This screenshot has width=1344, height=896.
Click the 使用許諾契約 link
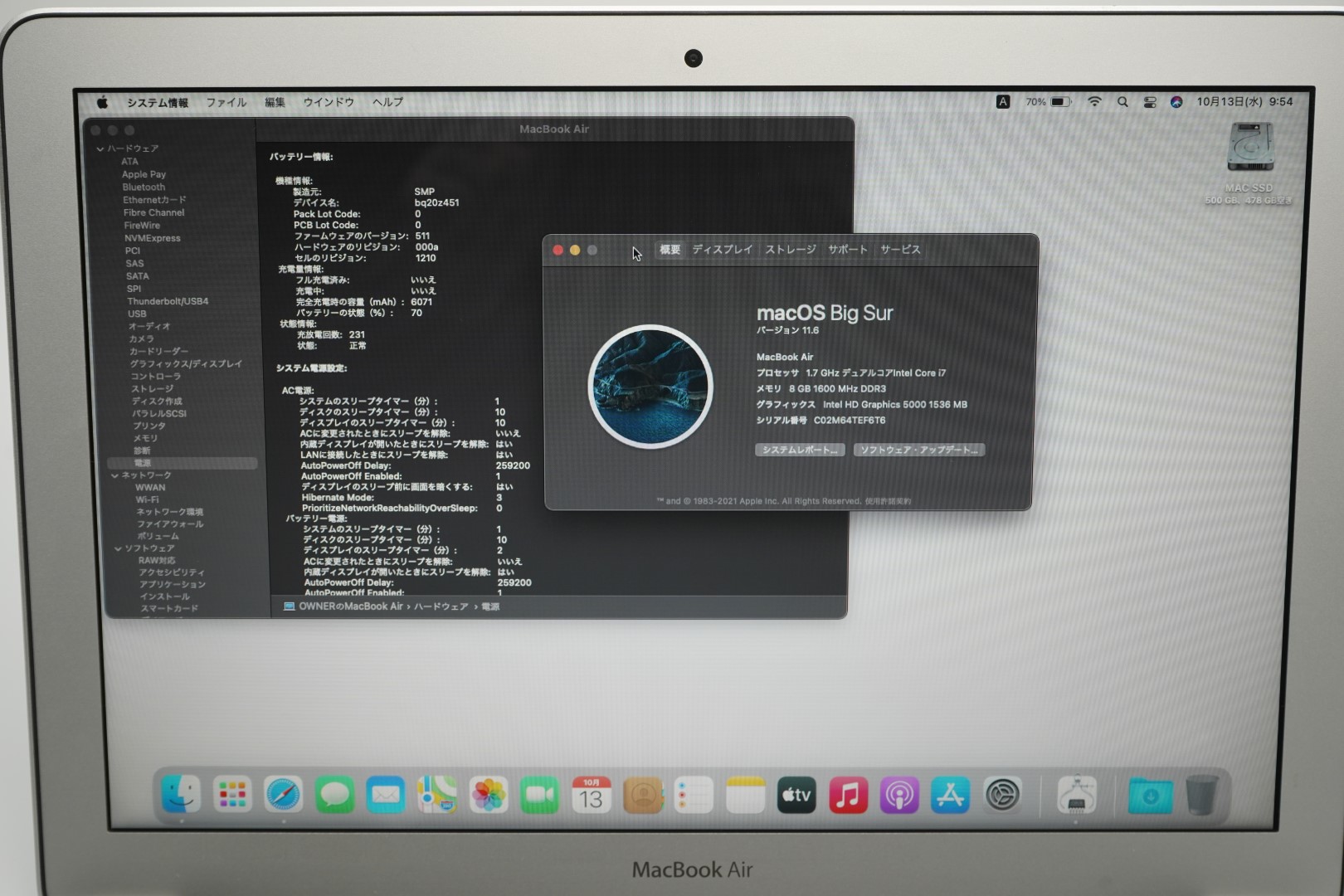click(x=888, y=501)
